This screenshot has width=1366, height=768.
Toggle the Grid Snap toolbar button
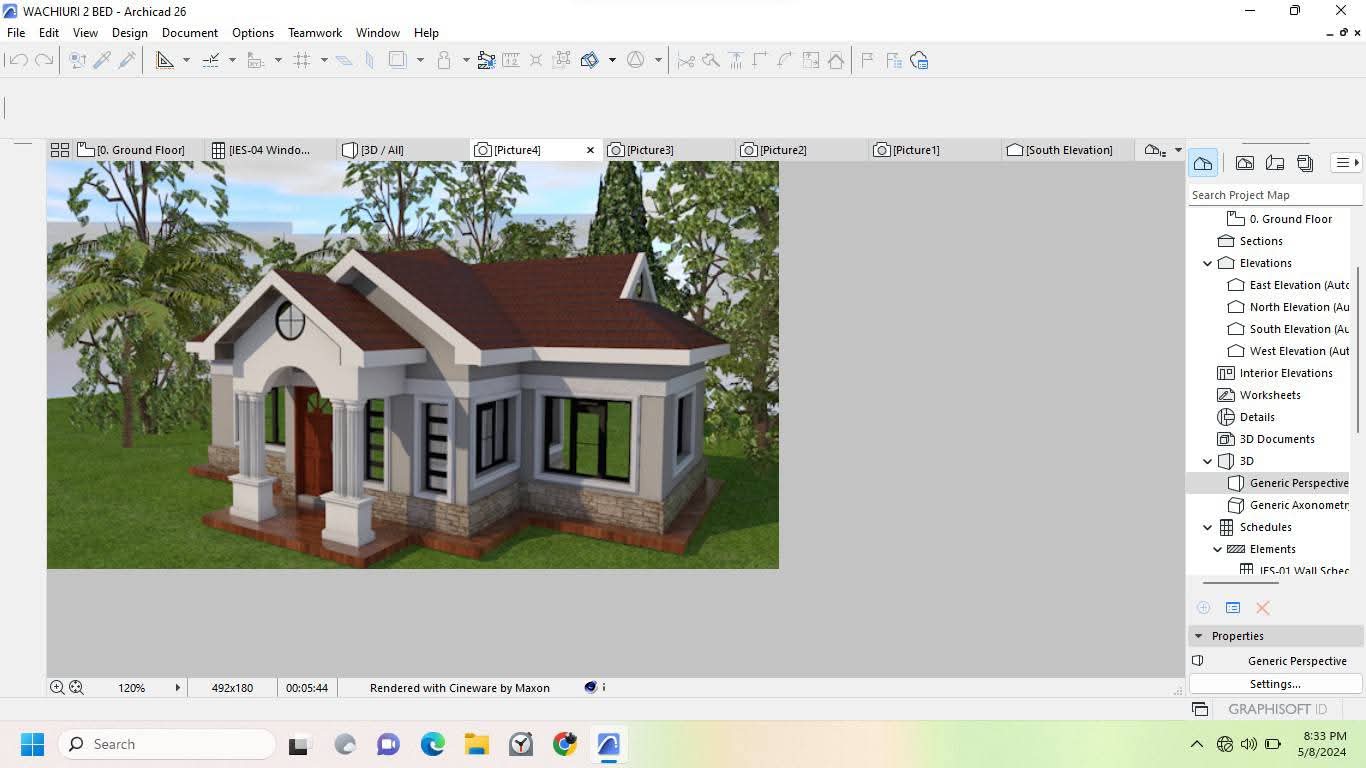tap(303, 61)
